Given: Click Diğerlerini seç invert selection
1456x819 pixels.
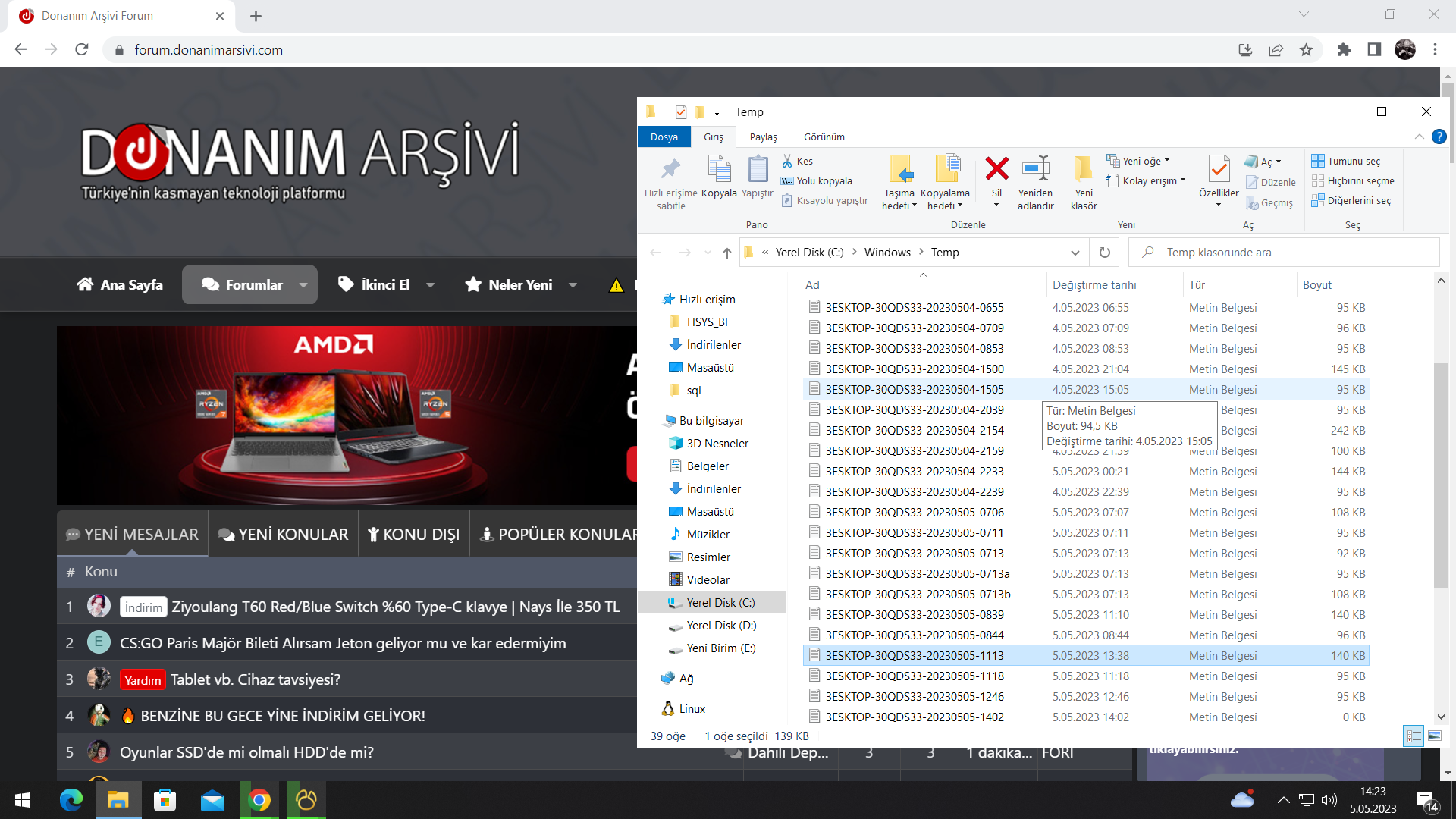Looking at the screenshot, I should pos(1351,200).
